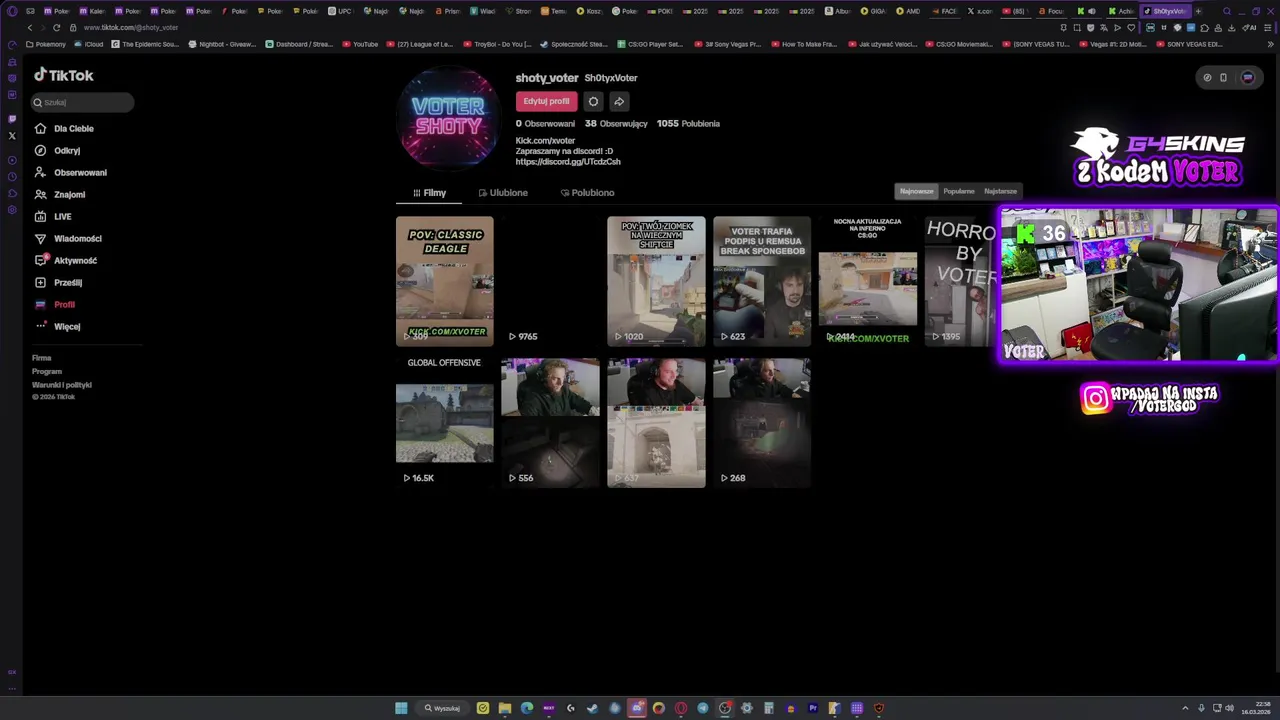Open a new browser tab
Screen dimensions: 1280x720
(1198, 11)
